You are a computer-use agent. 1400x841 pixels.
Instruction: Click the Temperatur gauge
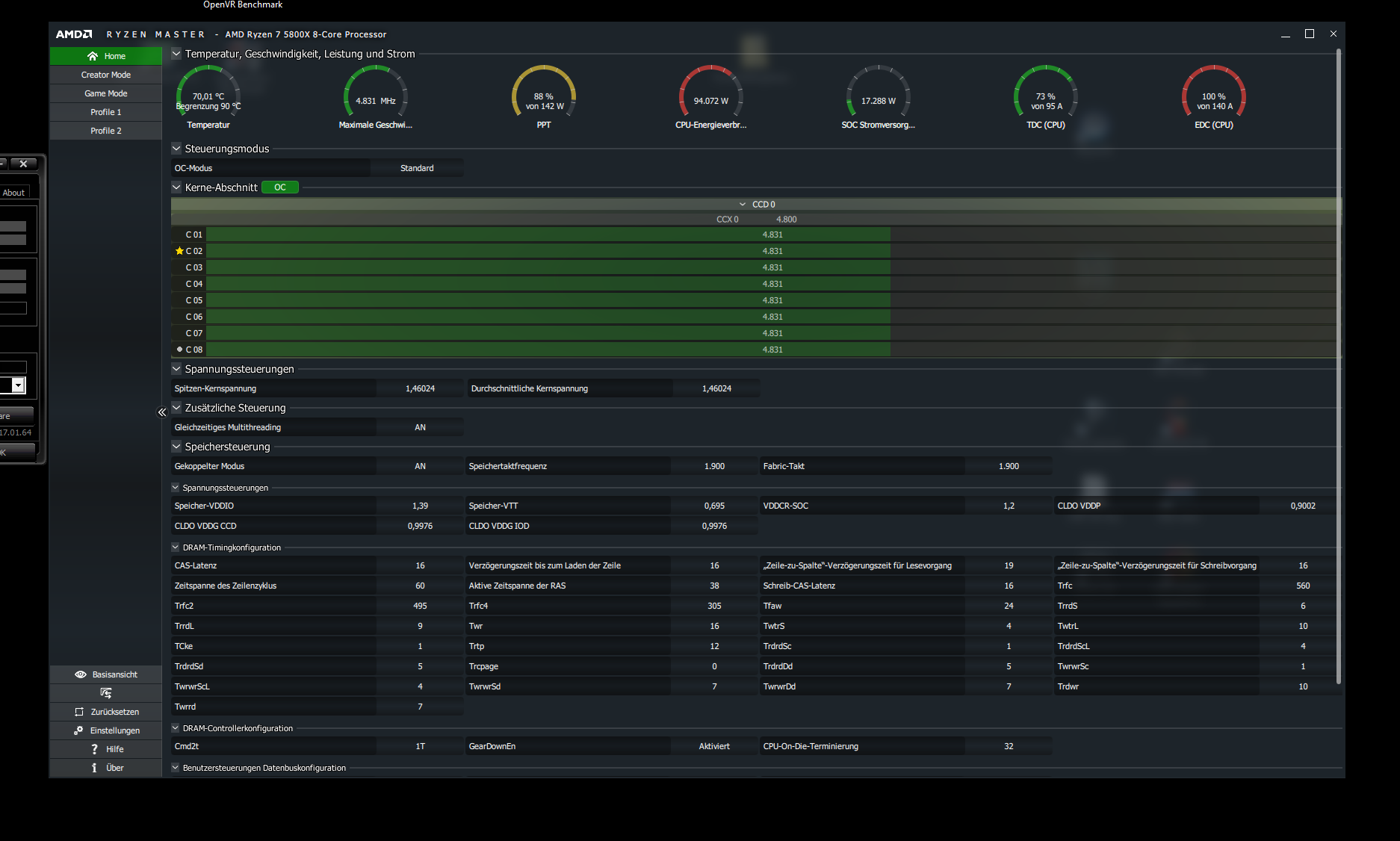click(x=208, y=96)
